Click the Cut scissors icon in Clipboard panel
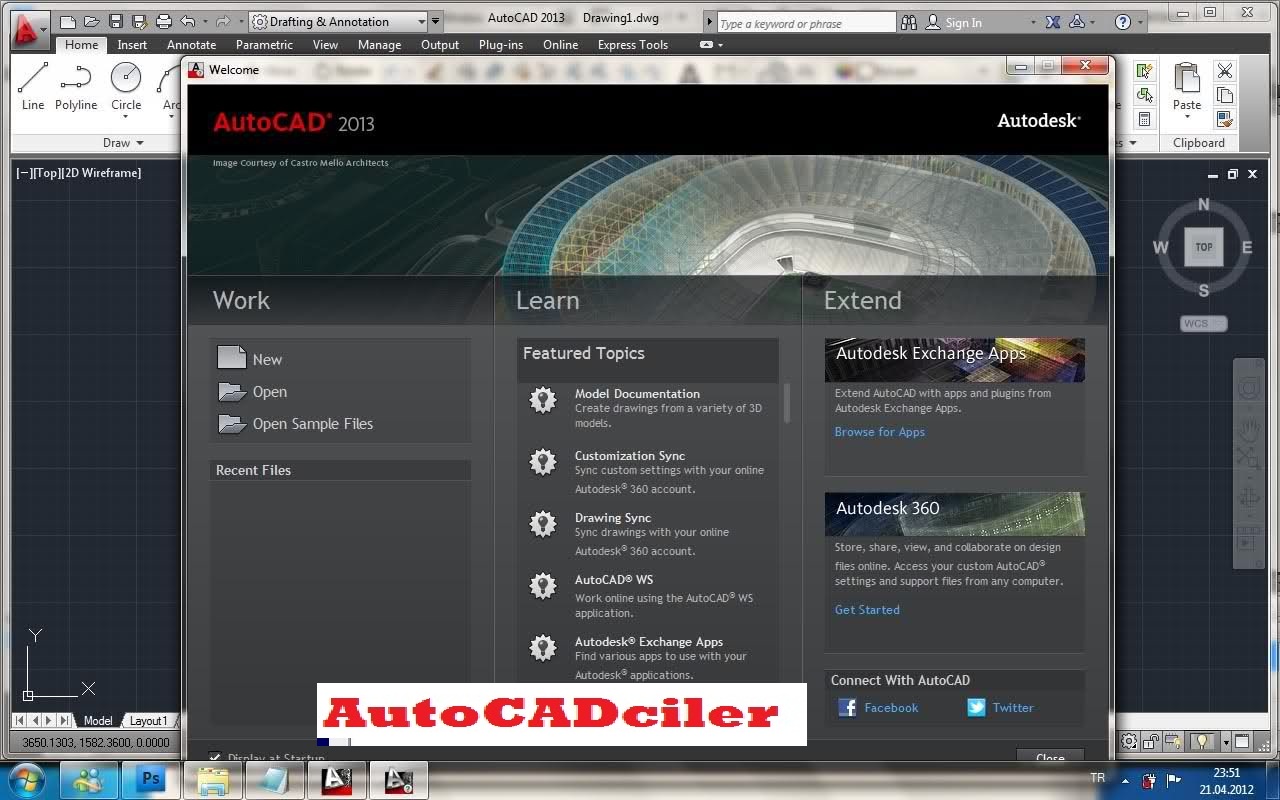 click(1225, 71)
